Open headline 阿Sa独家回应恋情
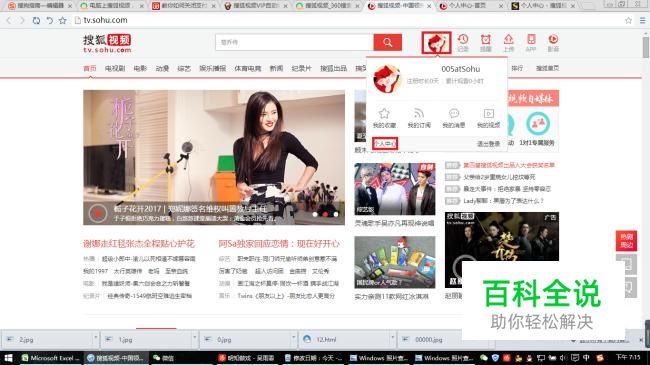The image size is (650, 365). pyautogui.click(x=279, y=243)
